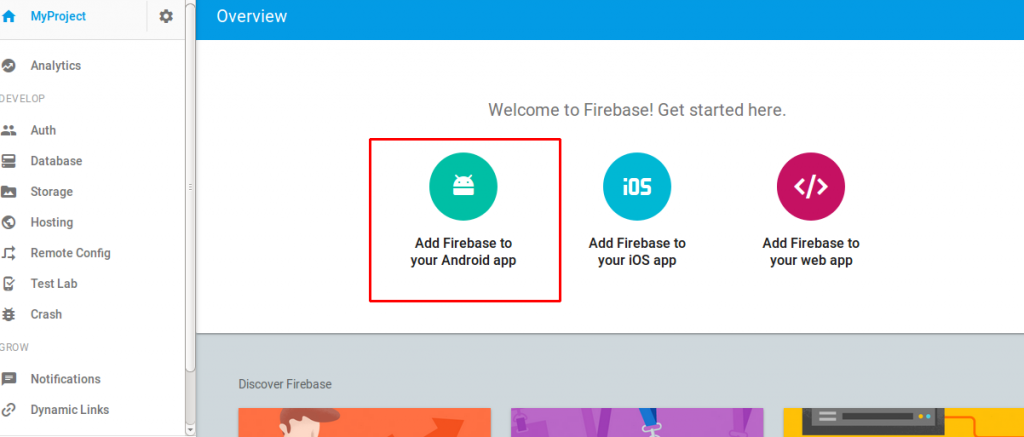Open the orange Discover Firebase card
This screenshot has height=437, width=1024.
pyautogui.click(x=364, y=423)
